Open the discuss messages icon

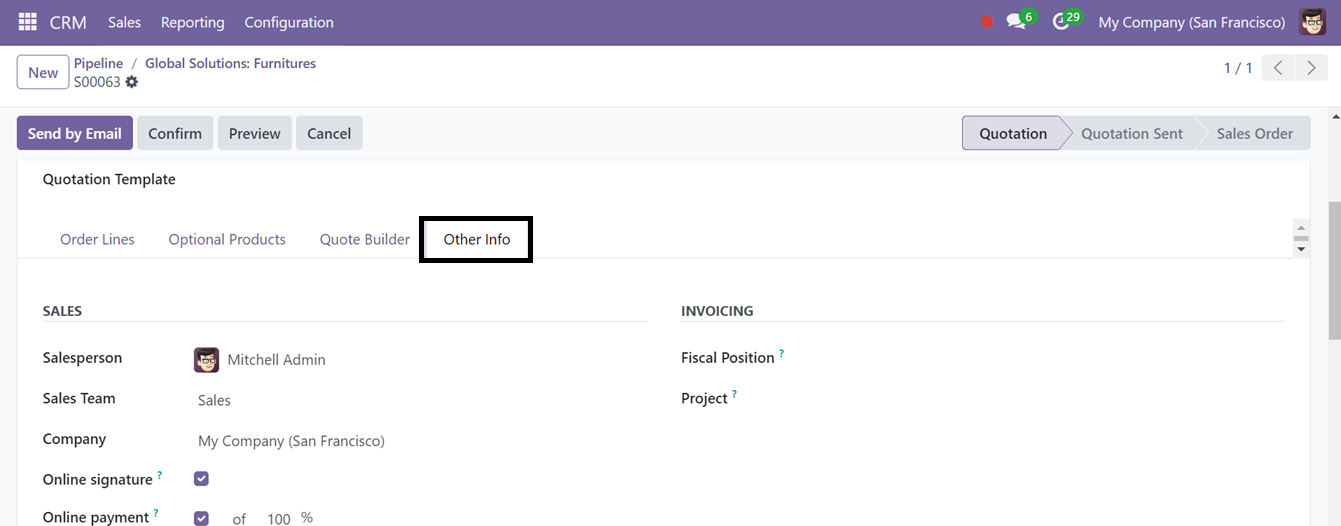(1016, 22)
